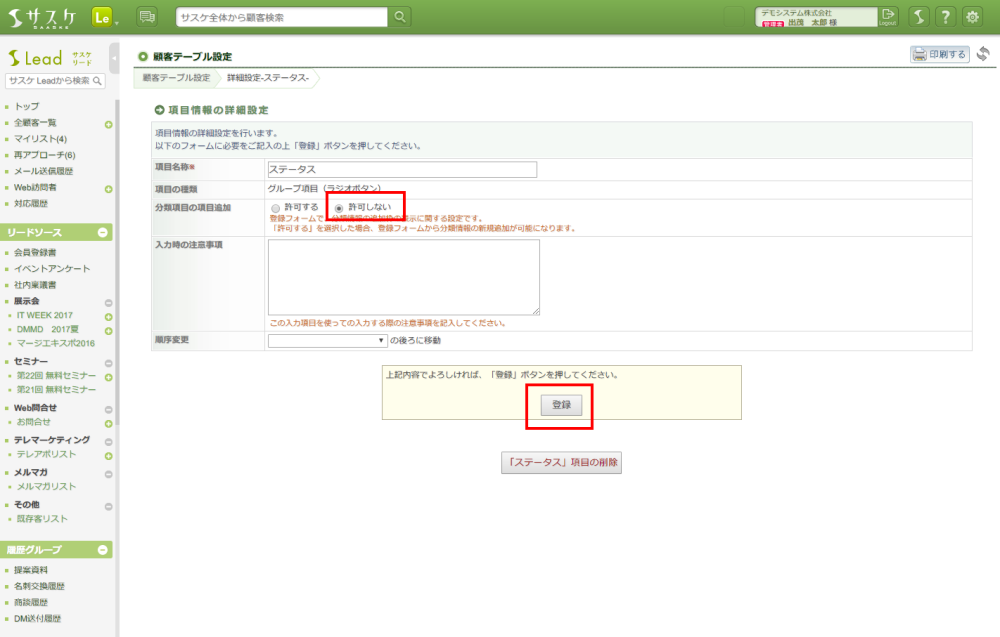The height and width of the screenshot is (637, 1000).
Task: Open 商談履歴 link
Action: coord(31,603)
